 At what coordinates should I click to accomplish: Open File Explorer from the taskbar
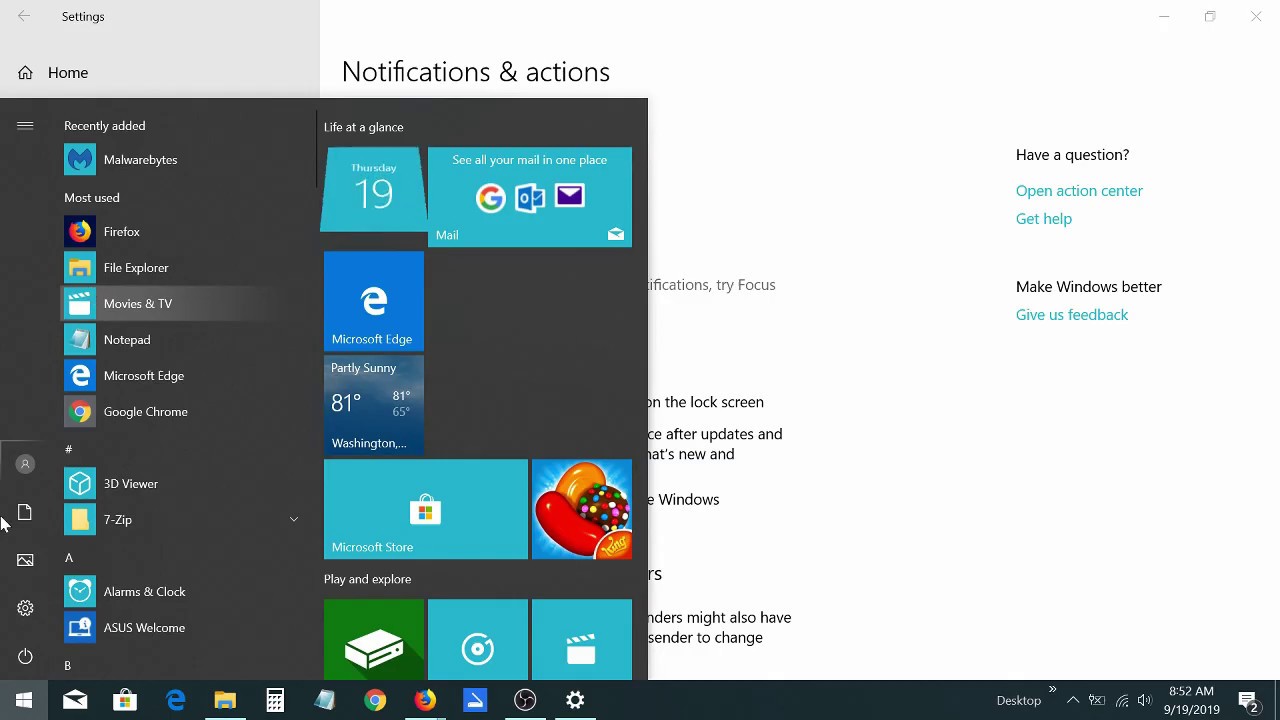[x=225, y=700]
